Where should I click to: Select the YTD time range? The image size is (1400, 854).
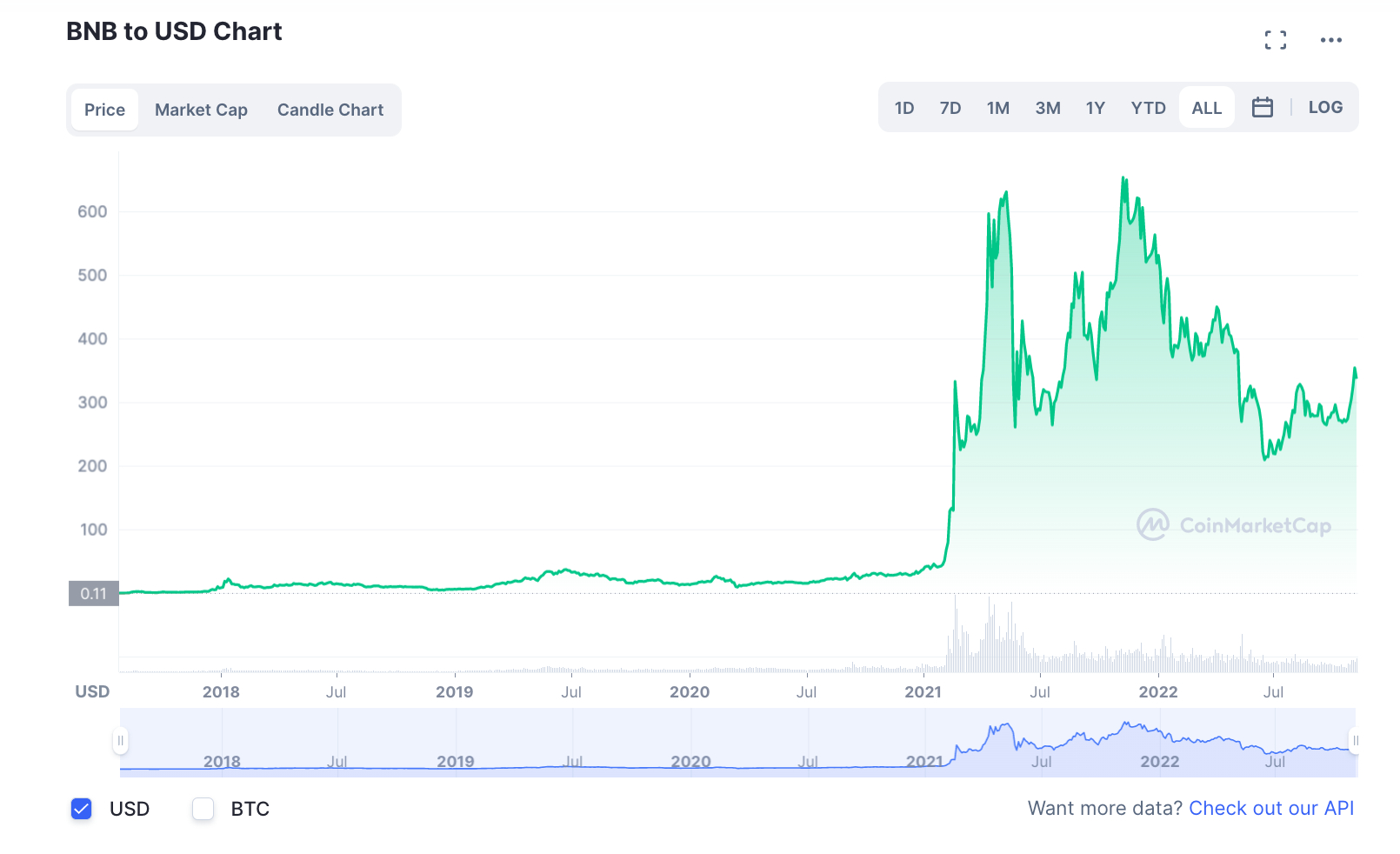(x=1148, y=106)
